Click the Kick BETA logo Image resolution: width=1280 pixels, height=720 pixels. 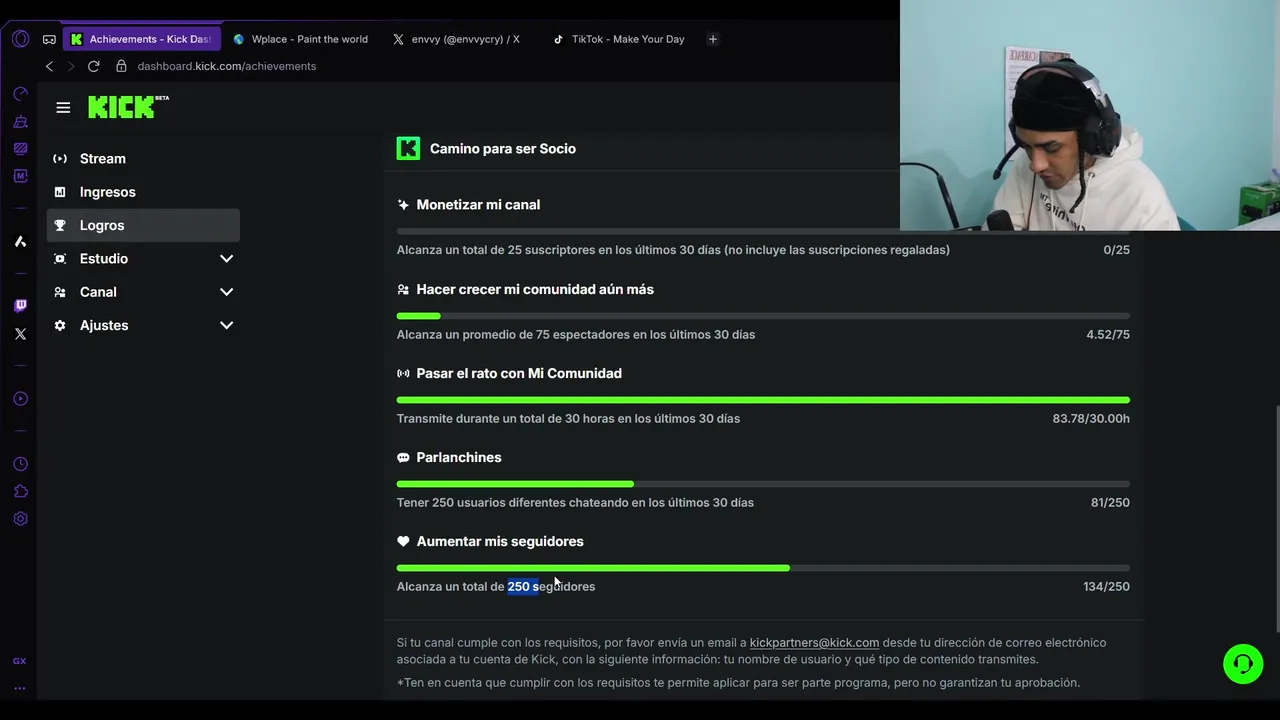128,107
